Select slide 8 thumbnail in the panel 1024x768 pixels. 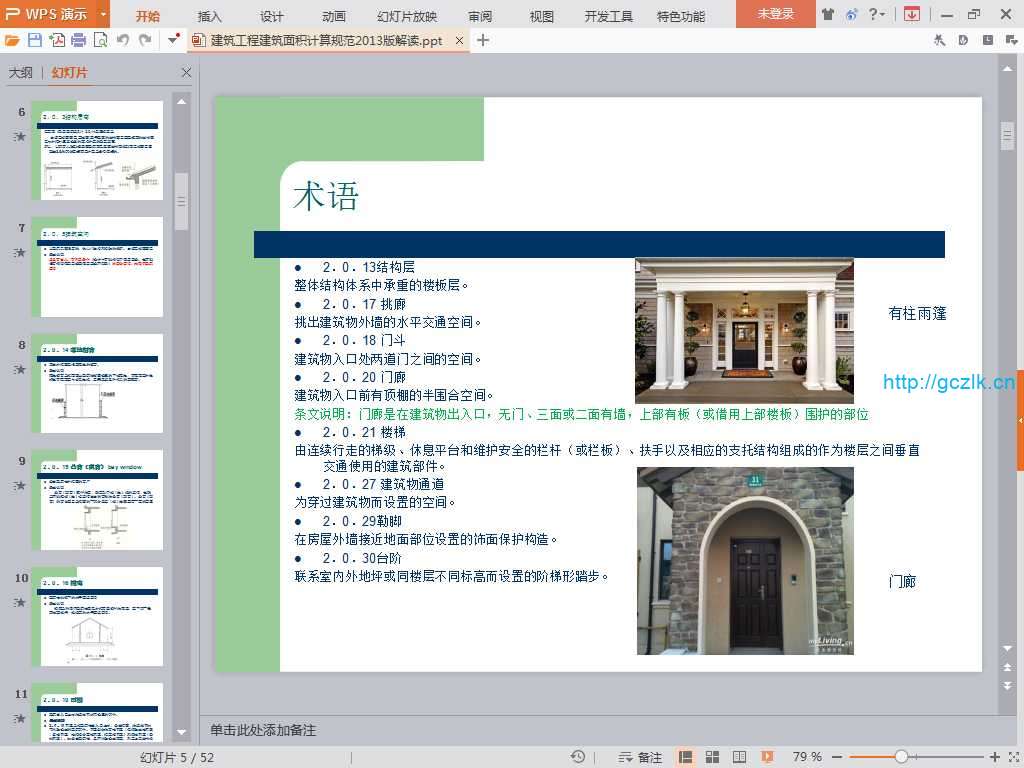pos(97,383)
